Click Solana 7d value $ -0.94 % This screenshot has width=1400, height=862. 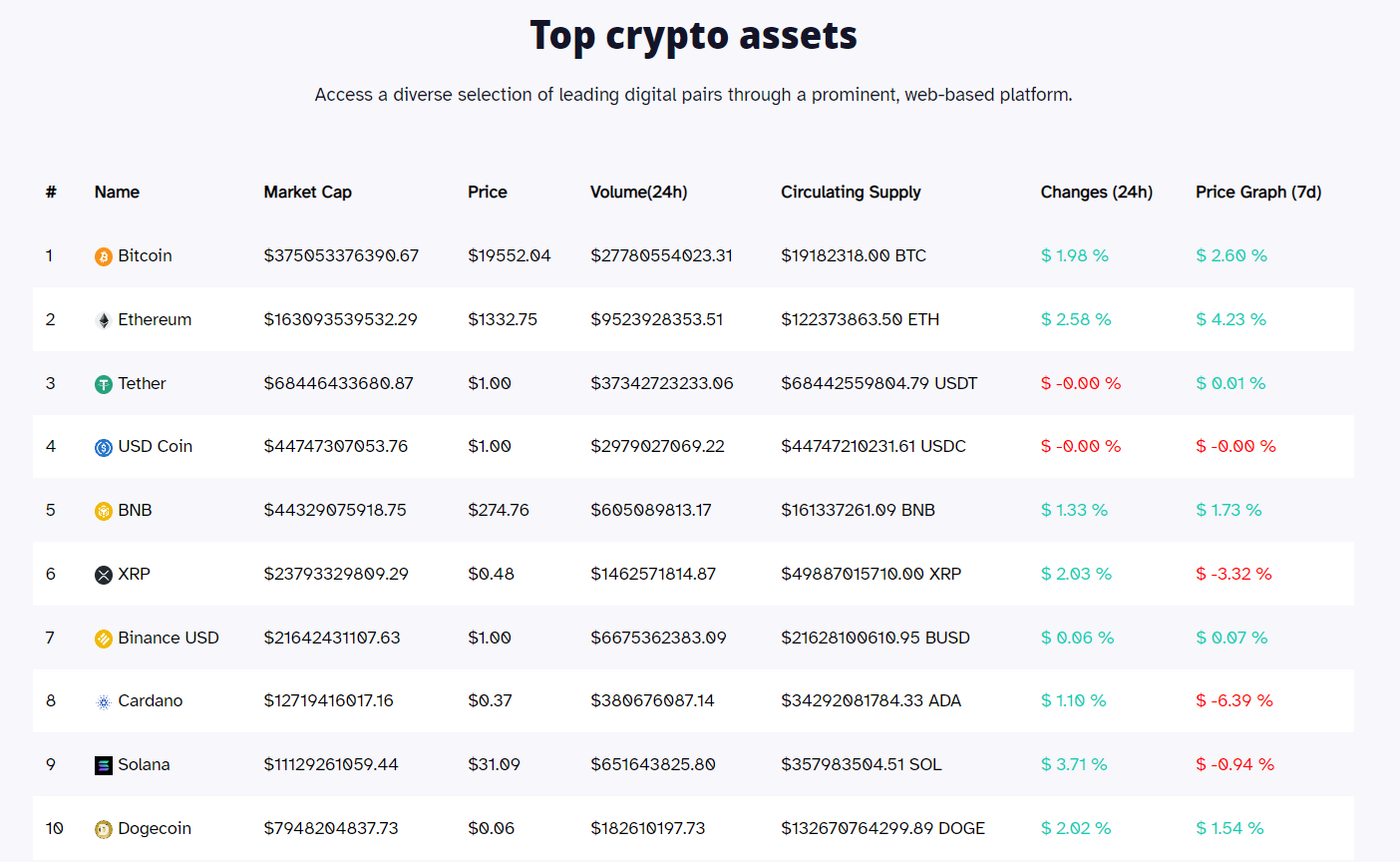click(1234, 764)
